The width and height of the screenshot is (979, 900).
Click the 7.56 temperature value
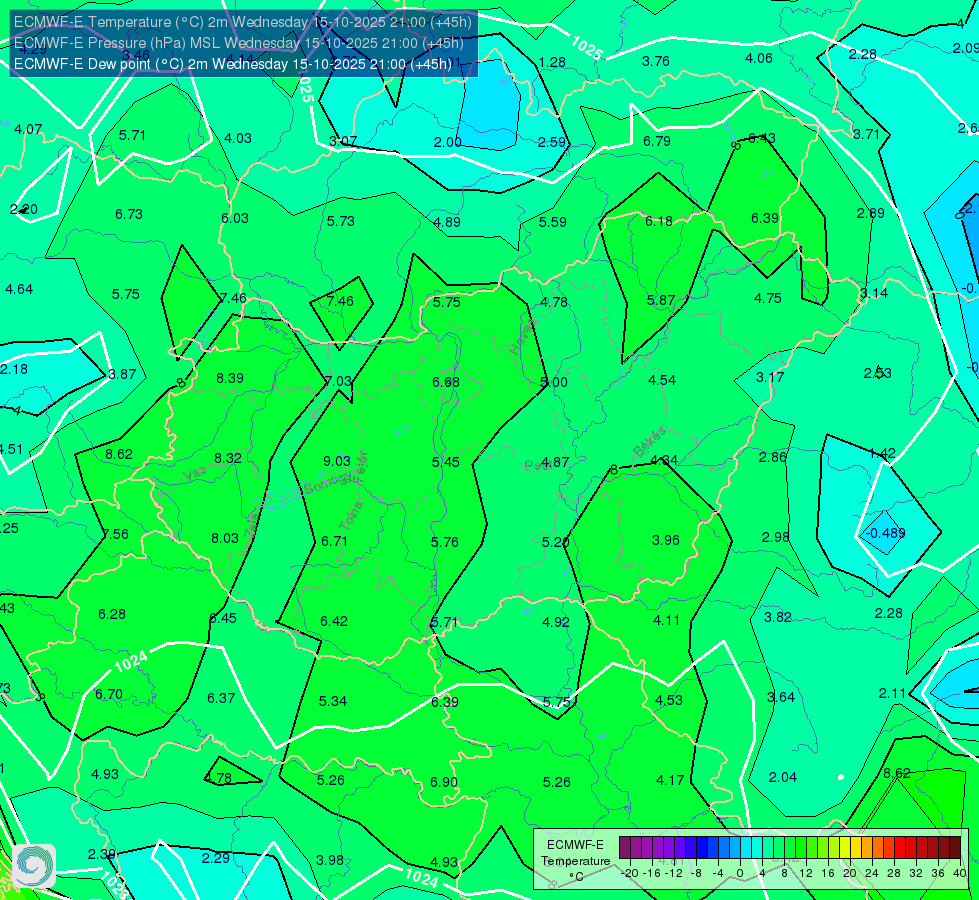pos(116,534)
